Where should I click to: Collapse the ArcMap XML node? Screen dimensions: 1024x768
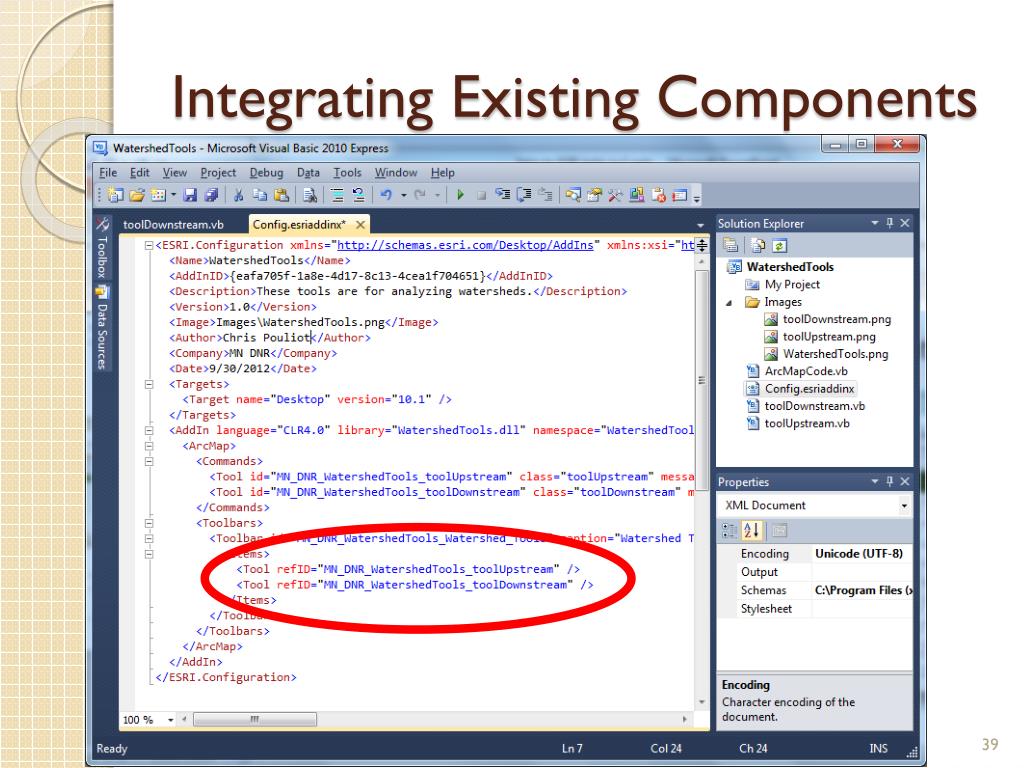tap(149, 446)
